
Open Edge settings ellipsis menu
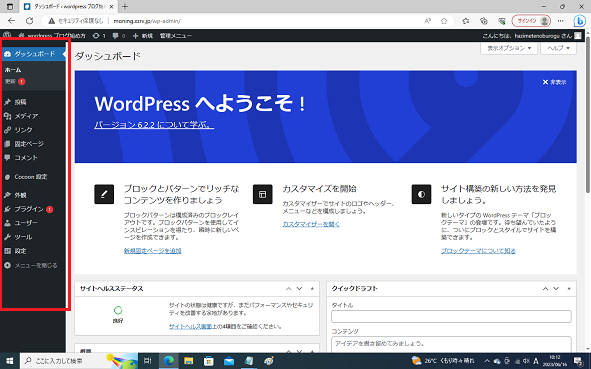pos(561,21)
